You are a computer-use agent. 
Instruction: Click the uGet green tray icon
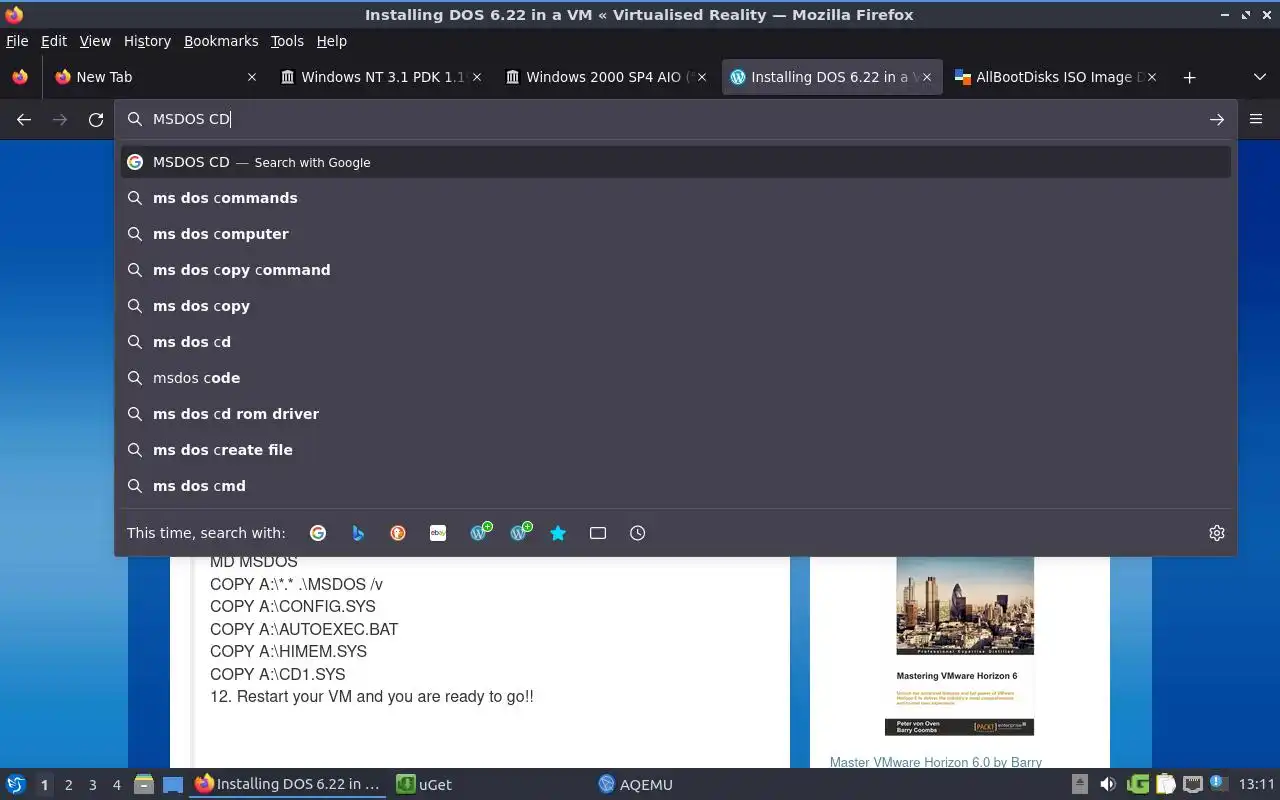[x=1138, y=784]
